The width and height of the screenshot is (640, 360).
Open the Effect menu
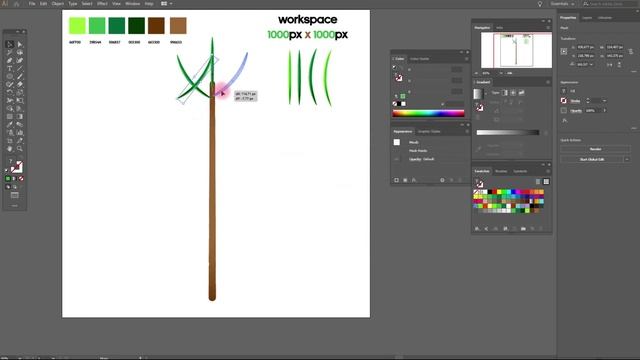(102, 4)
